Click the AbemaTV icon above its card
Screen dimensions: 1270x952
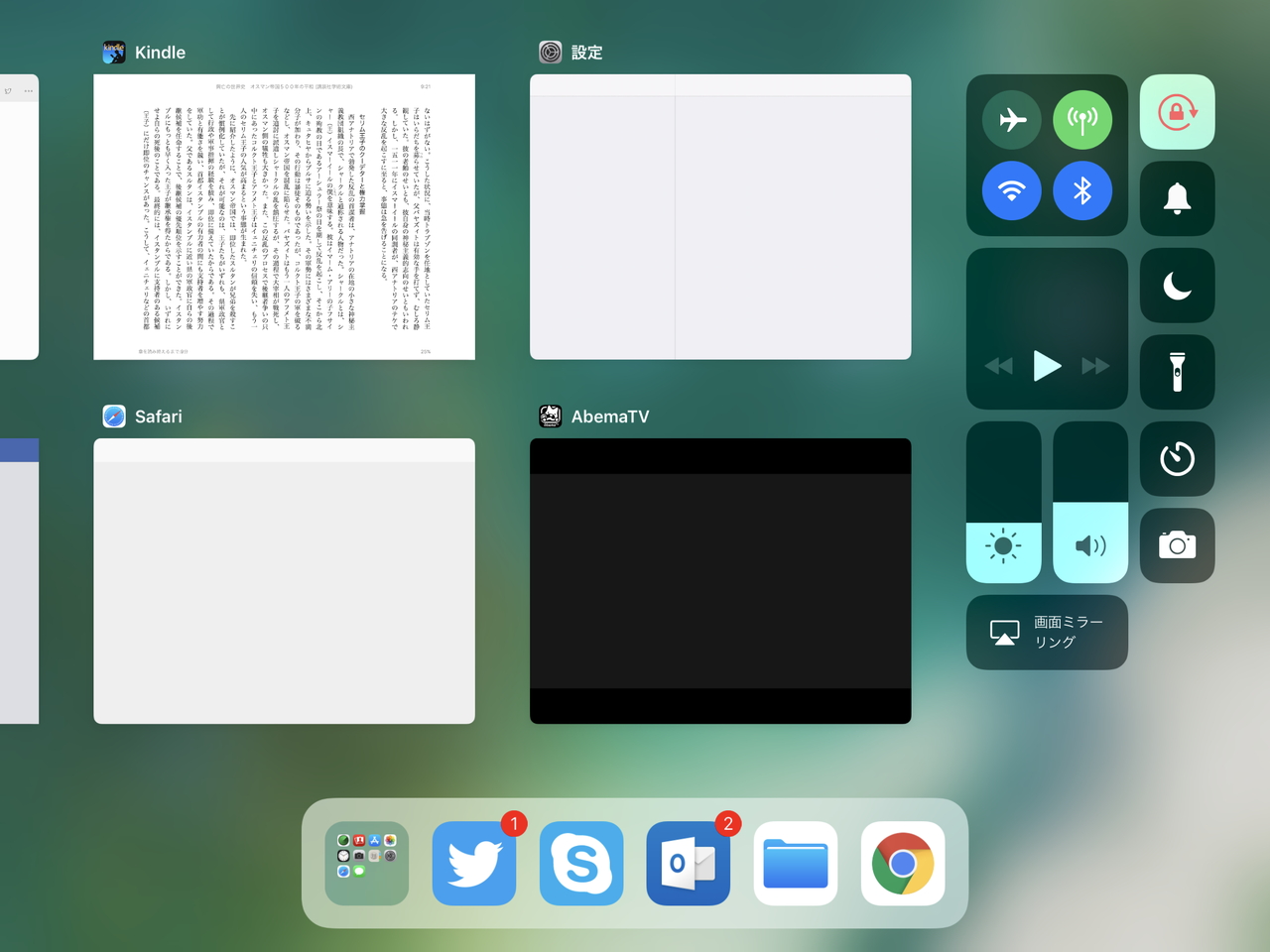[551, 416]
